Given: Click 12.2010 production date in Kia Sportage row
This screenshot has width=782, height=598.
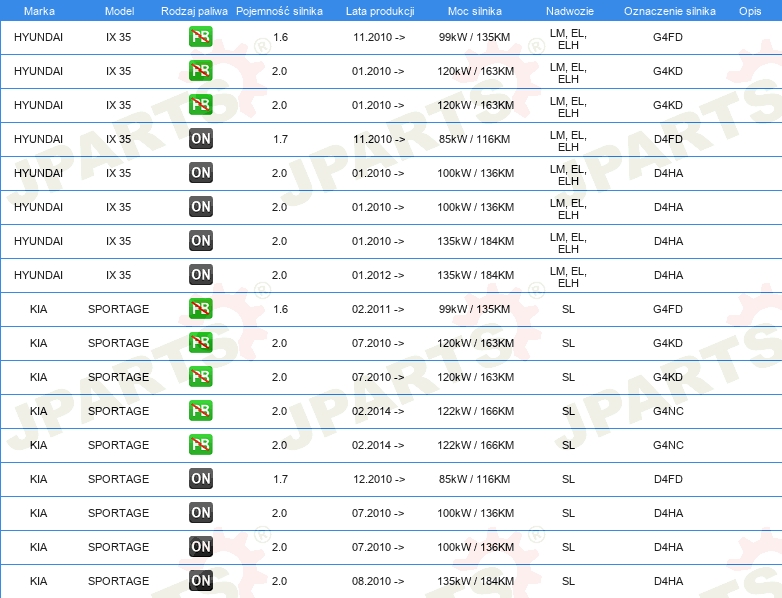Looking at the screenshot, I should tap(378, 479).
